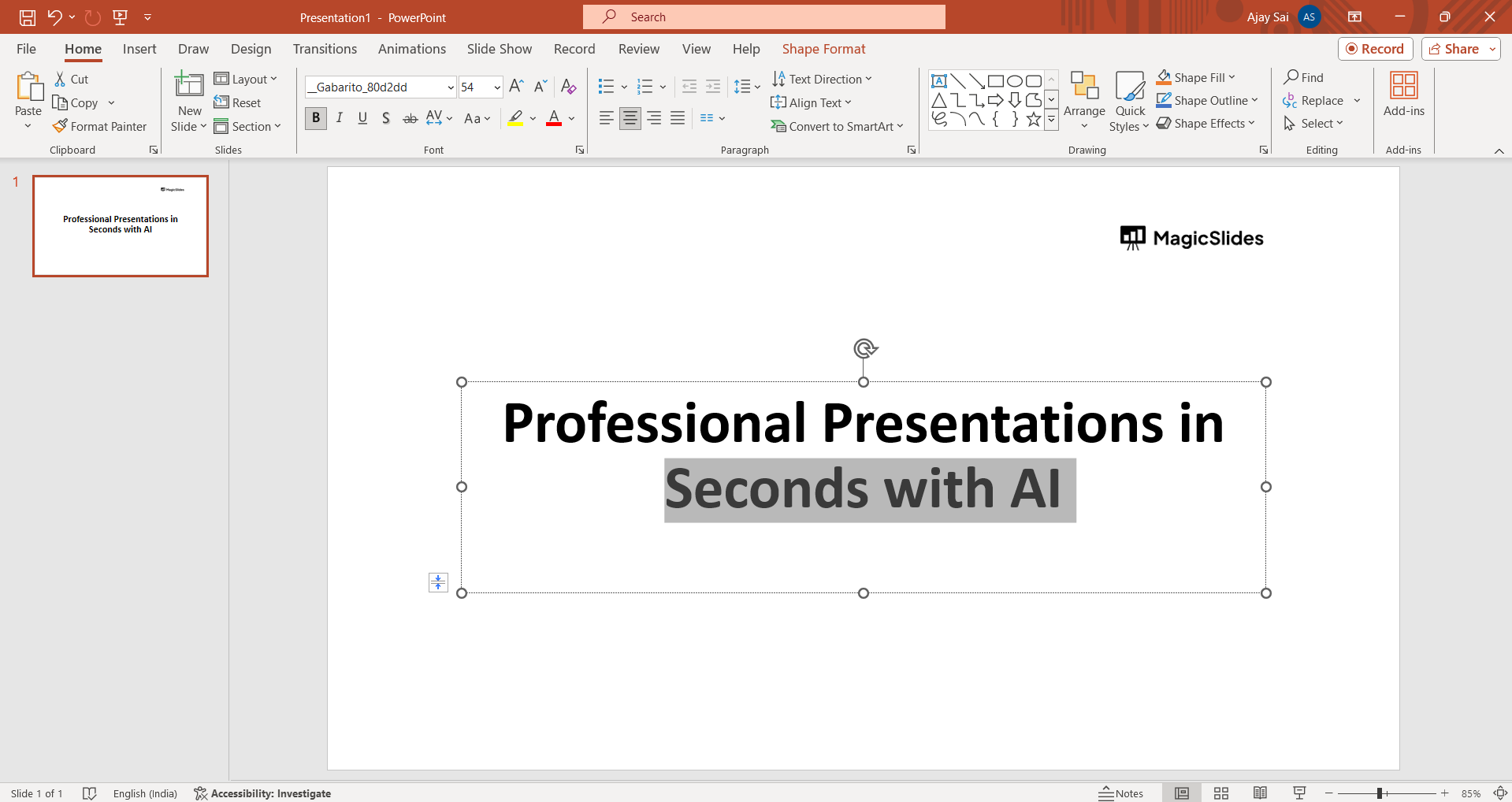This screenshot has height=802, width=1512.
Task: Switch to Slide Sorter view
Action: point(1220,793)
